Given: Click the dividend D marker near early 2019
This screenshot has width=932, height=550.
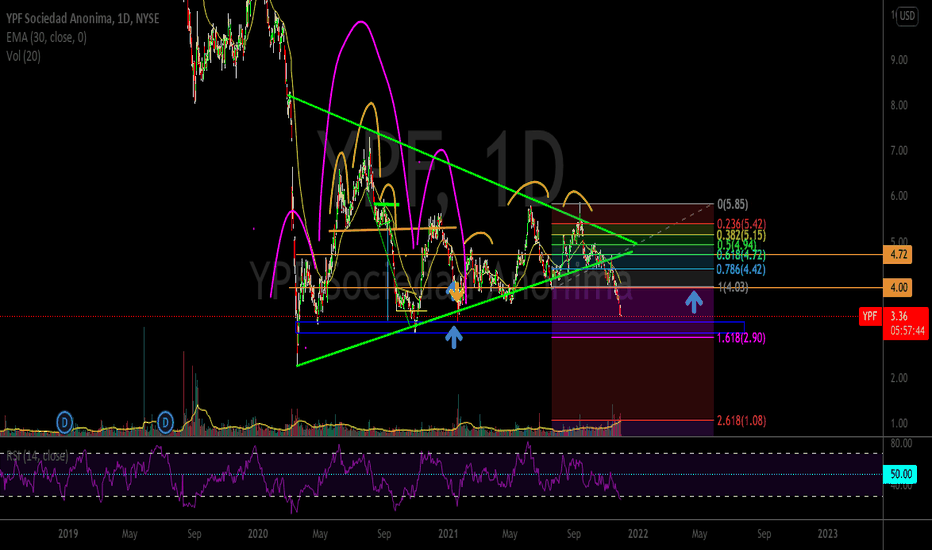Looking at the screenshot, I should pos(64,422).
